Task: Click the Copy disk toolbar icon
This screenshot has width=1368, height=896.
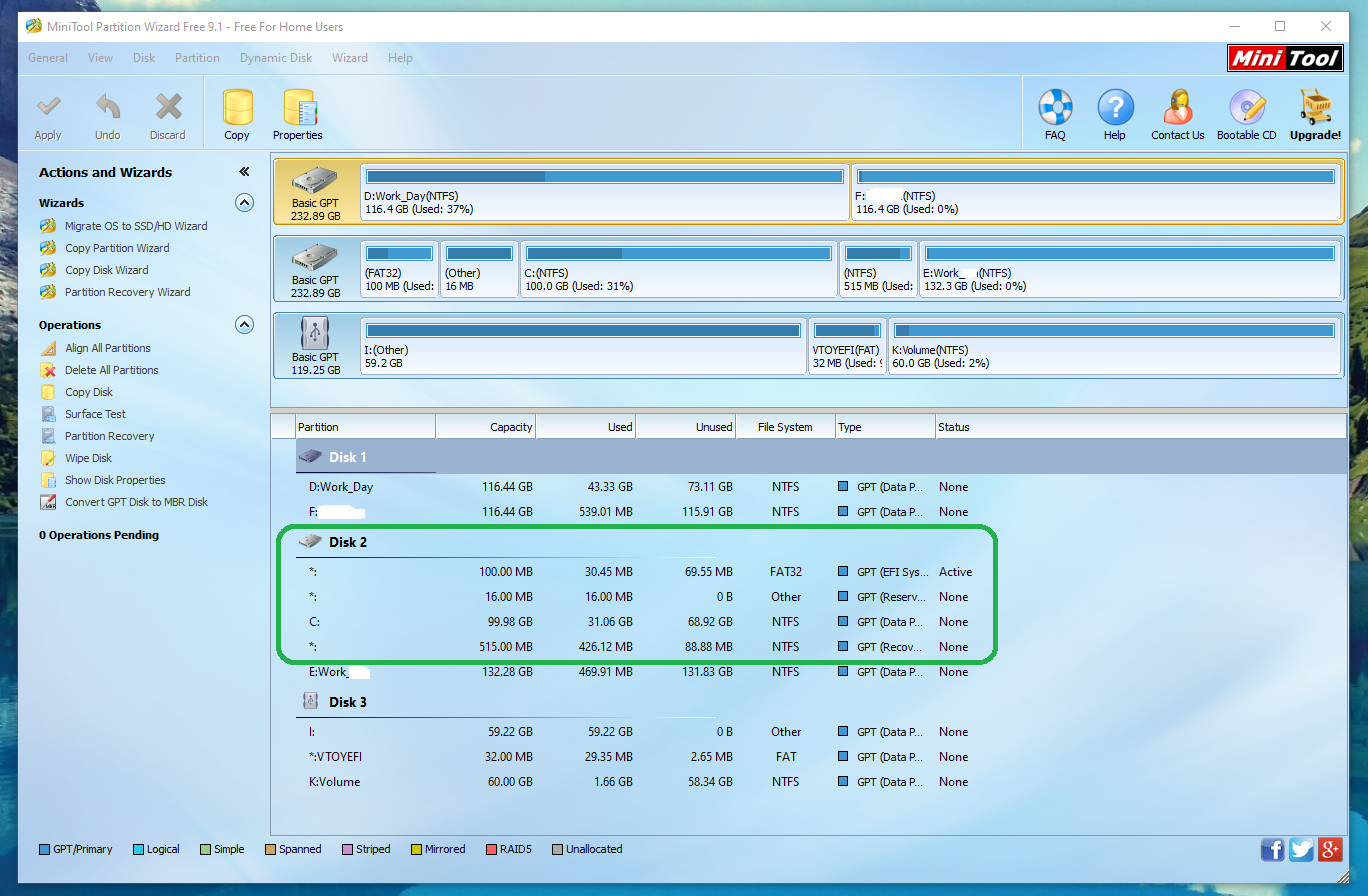Action: [x=237, y=107]
